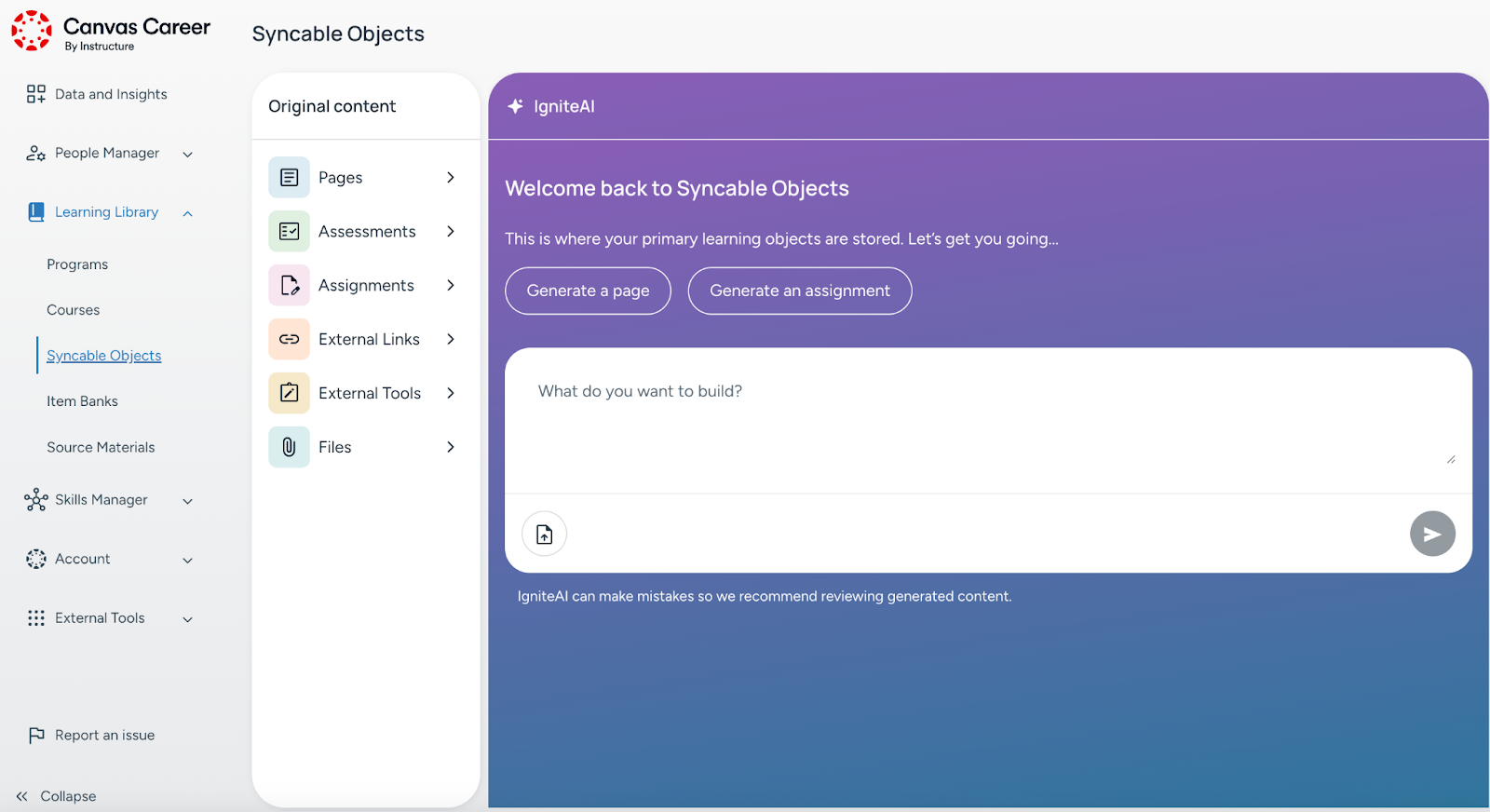Open External Links via its right chevron
Image resolution: width=1490 pixels, height=812 pixels.
click(x=451, y=339)
